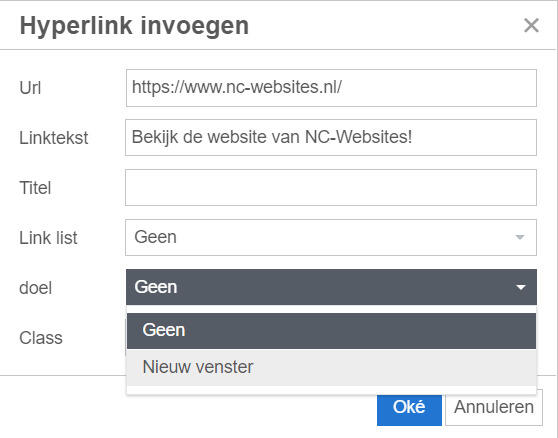Click the Titel label text
Viewport: 558px width, 438px height.
[x=35, y=188]
